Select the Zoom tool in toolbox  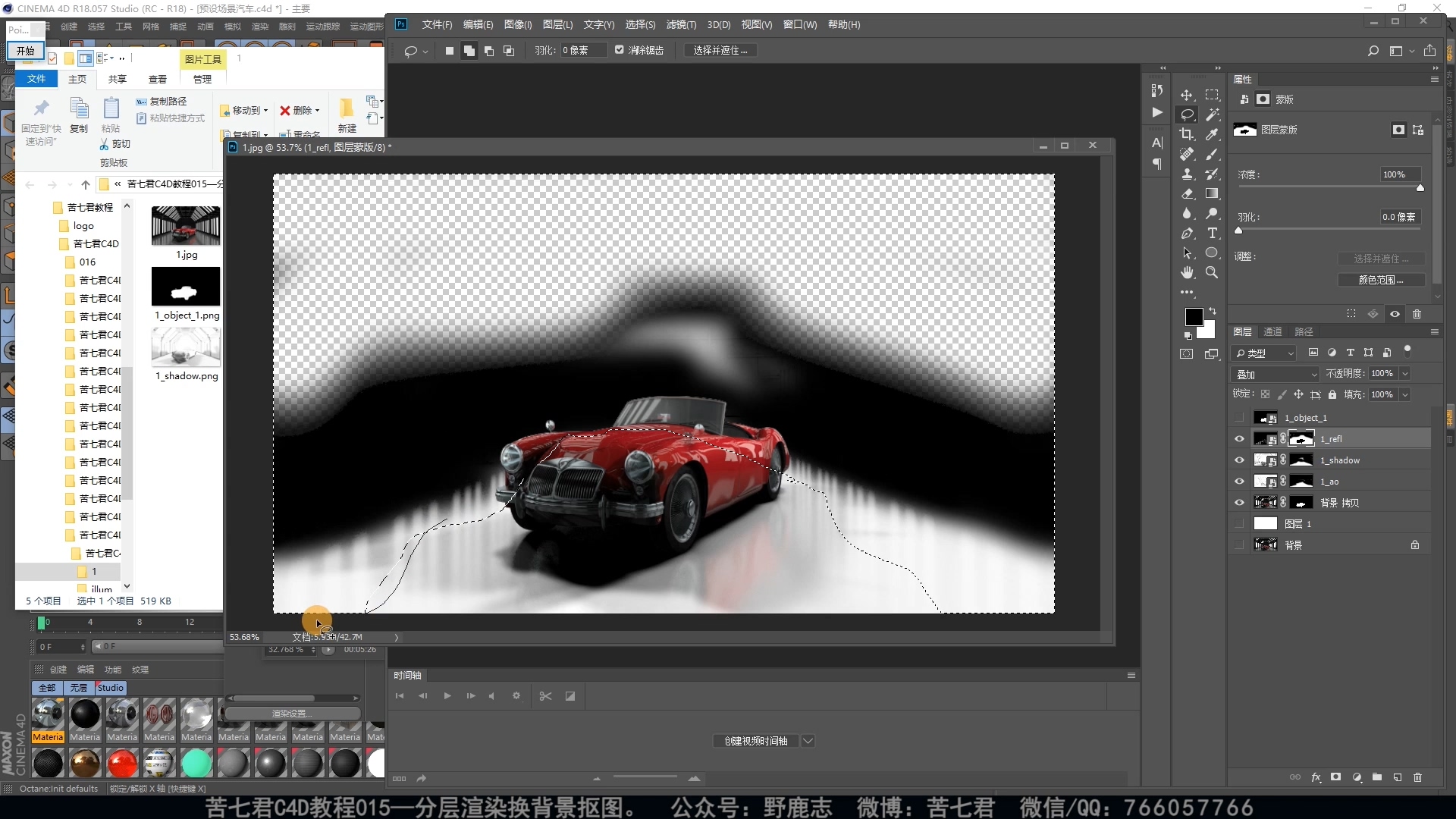1213,273
